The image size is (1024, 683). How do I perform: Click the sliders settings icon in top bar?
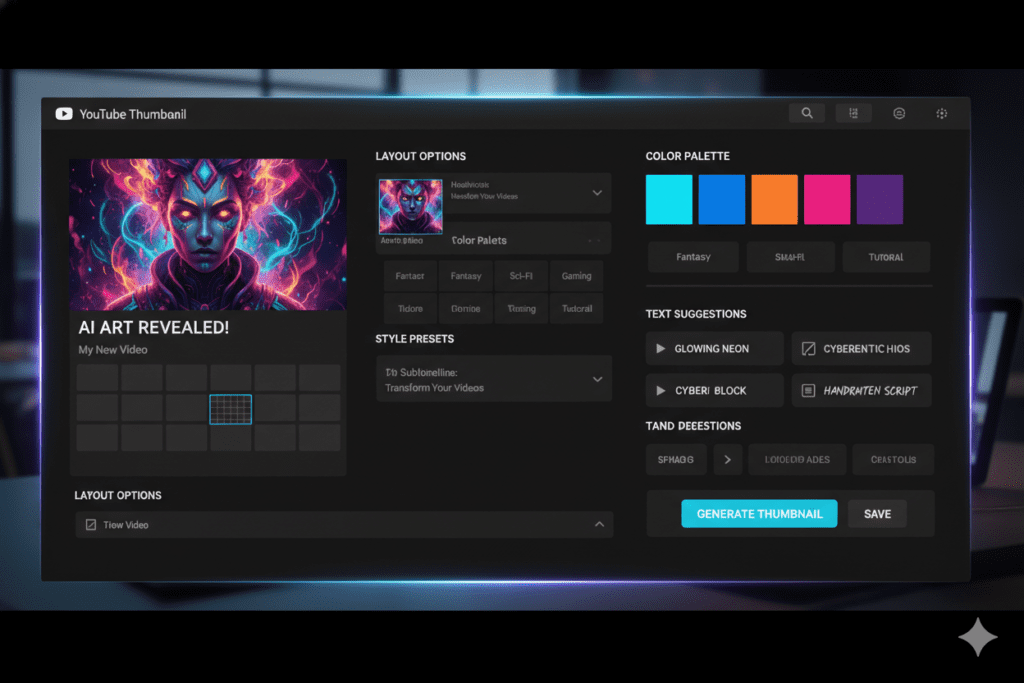click(853, 112)
